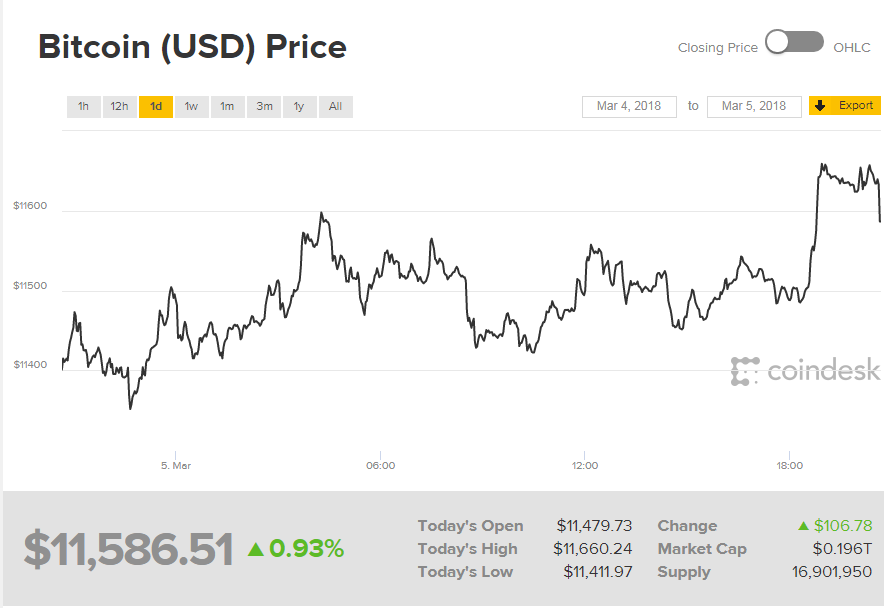The width and height of the screenshot is (884, 608).
Task: Click the Closing Price label
Action: (x=717, y=47)
